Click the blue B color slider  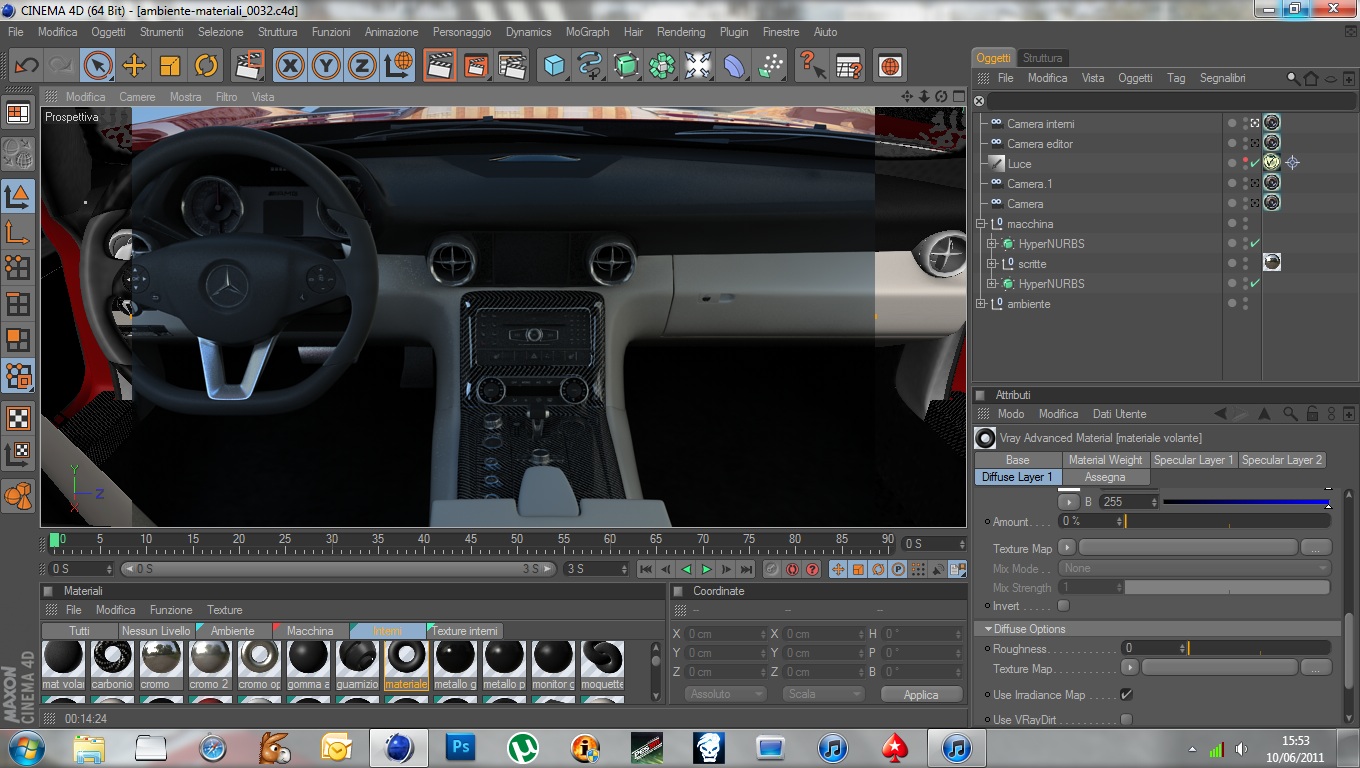[1245, 502]
